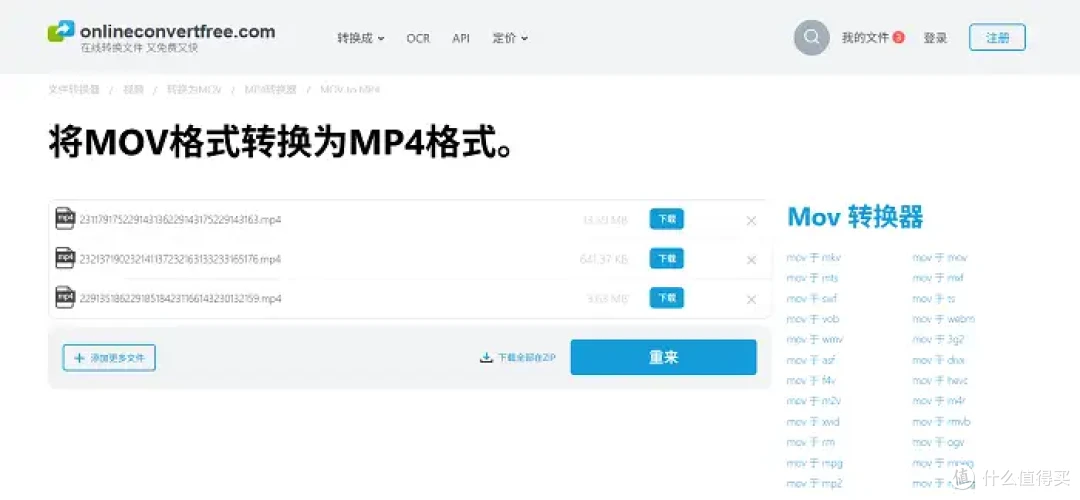
Task: Remove the 2311791752….mp4 file with X
Action: (751, 220)
